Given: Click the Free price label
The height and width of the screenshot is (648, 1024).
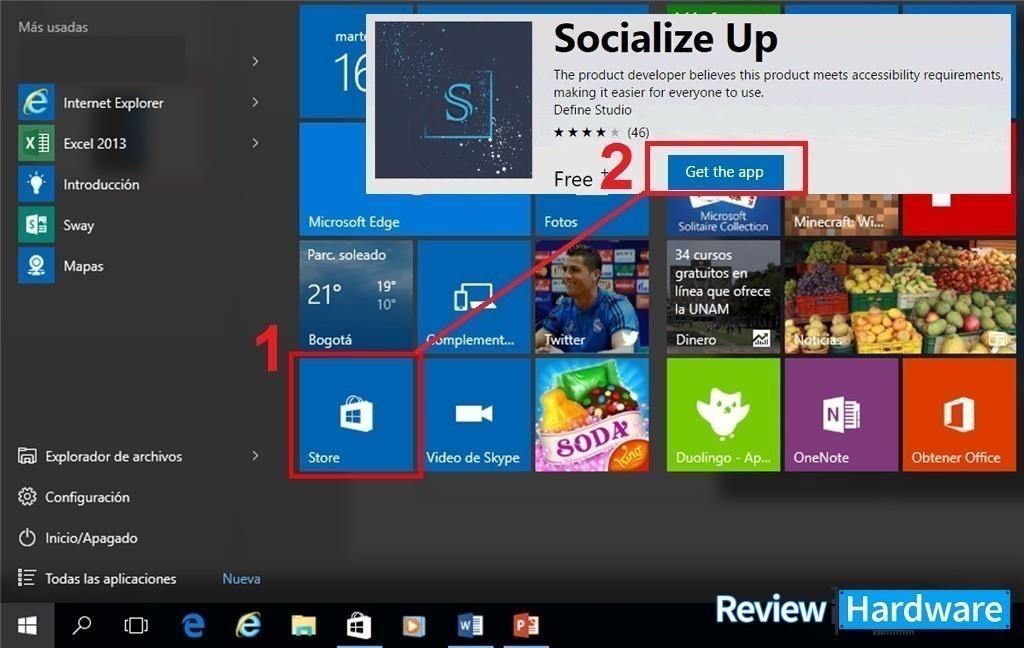Looking at the screenshot, I should coord(573,179).
